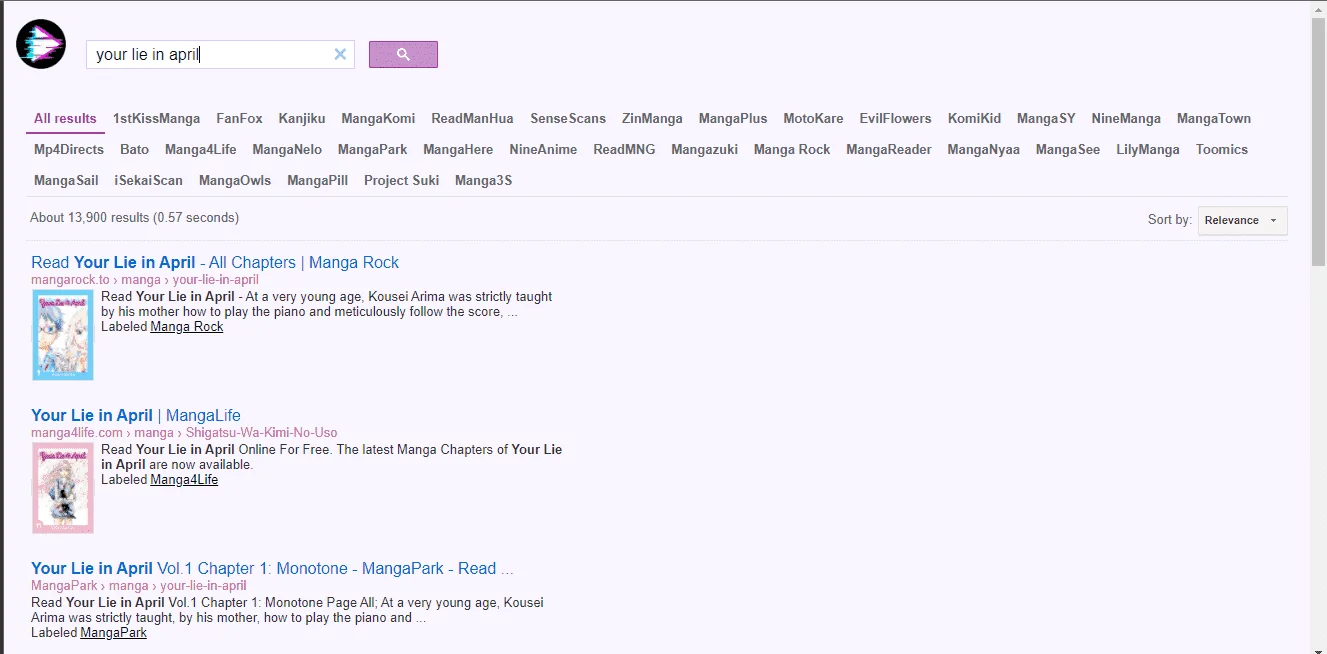Open the Mangazuki tab
Screen dimensions: 1327x654
704,149
